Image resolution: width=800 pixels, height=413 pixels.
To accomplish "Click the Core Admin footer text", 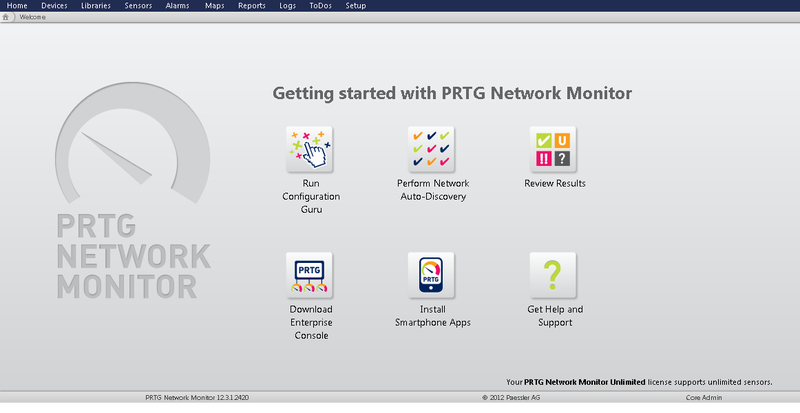I will [704, 397].
